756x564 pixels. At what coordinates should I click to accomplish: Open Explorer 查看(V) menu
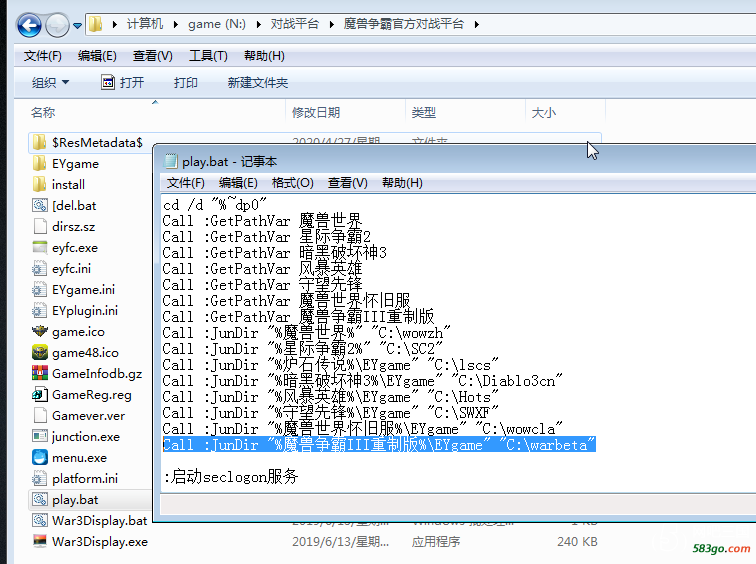pos(152,56)
